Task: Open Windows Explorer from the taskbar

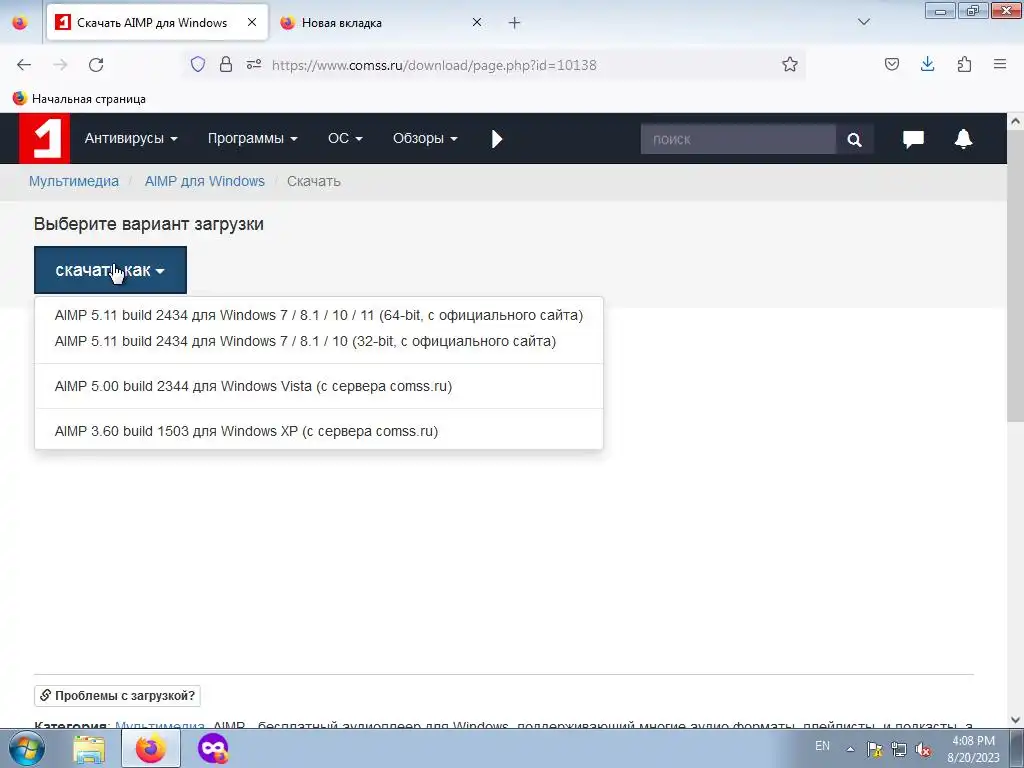Action: pos(89,749)
